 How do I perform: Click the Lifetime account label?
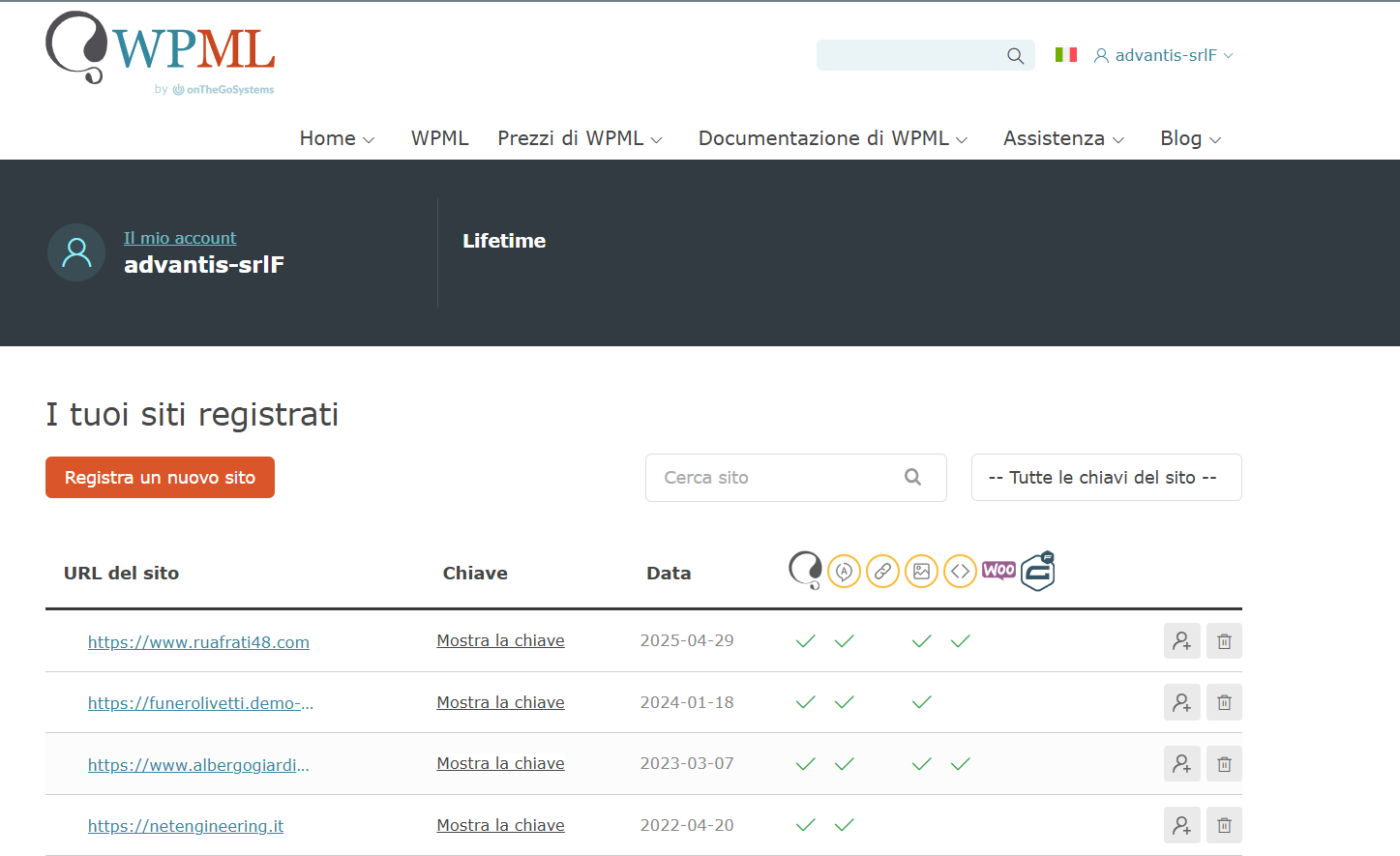point(504,241)
